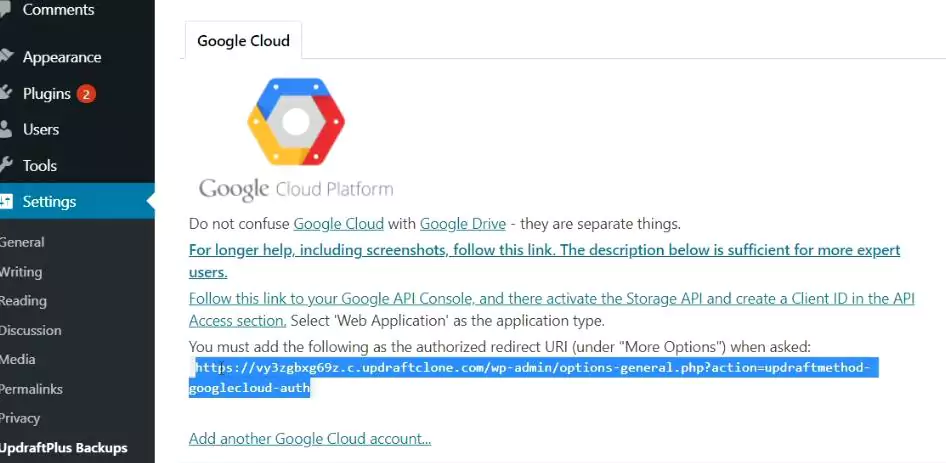This screenshot has width=946, height=463.
Task: Click 'Select 'Web Application' as the application type' text
Action: 448,320
